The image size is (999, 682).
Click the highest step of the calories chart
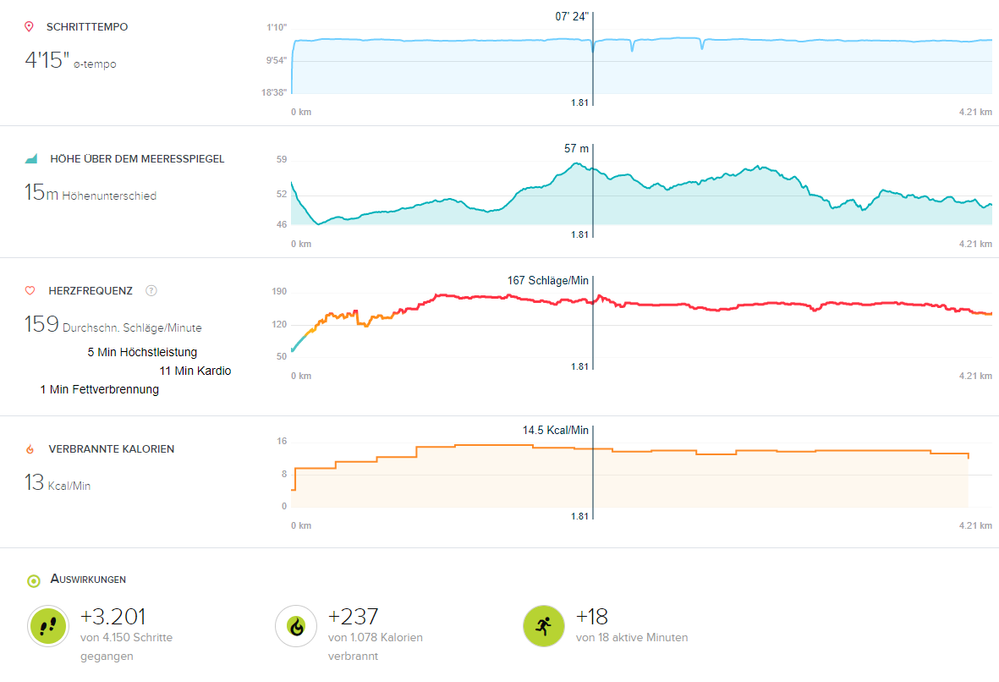(494, 445)
